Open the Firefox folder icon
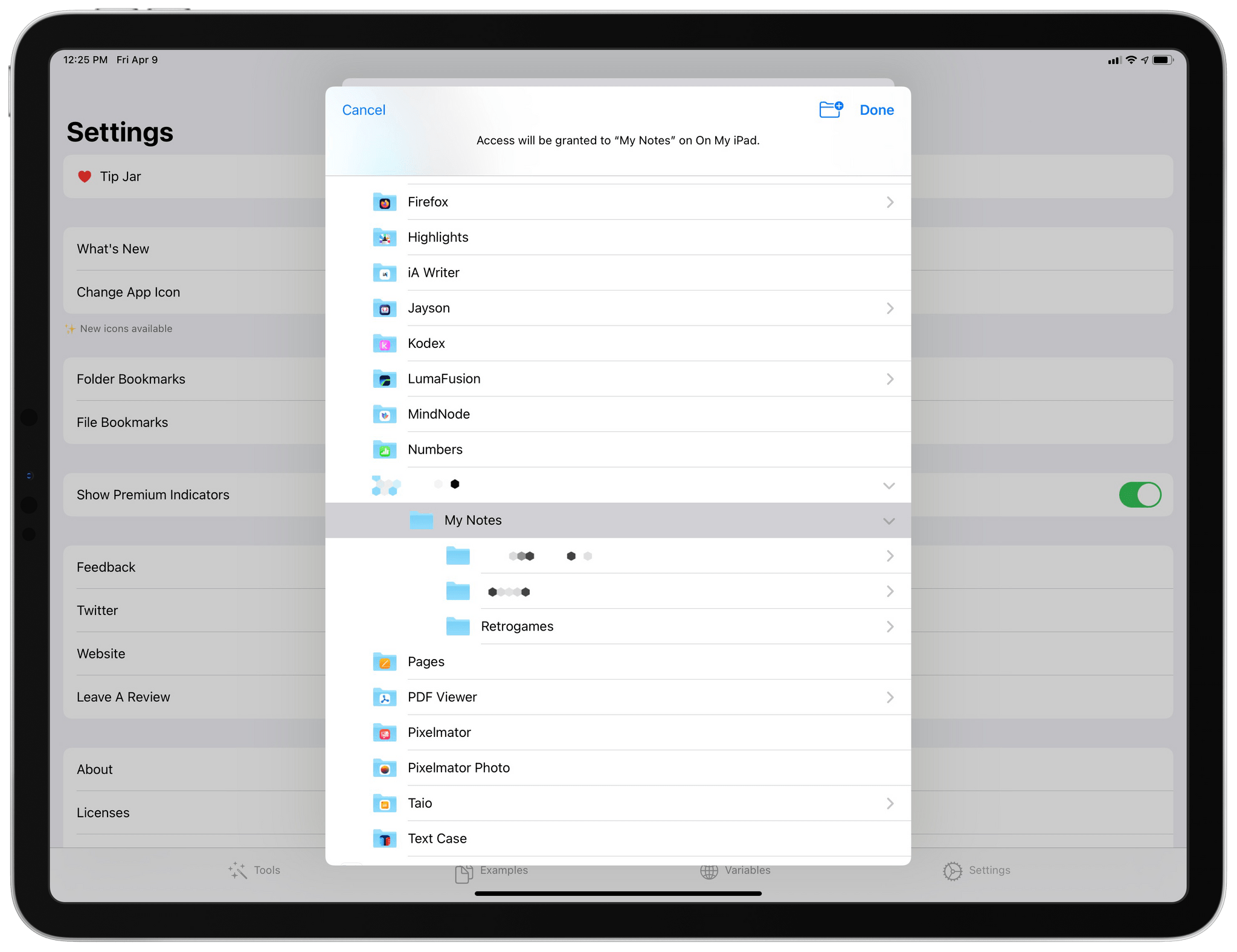The image size is (1237, 952). pos(385,202)
